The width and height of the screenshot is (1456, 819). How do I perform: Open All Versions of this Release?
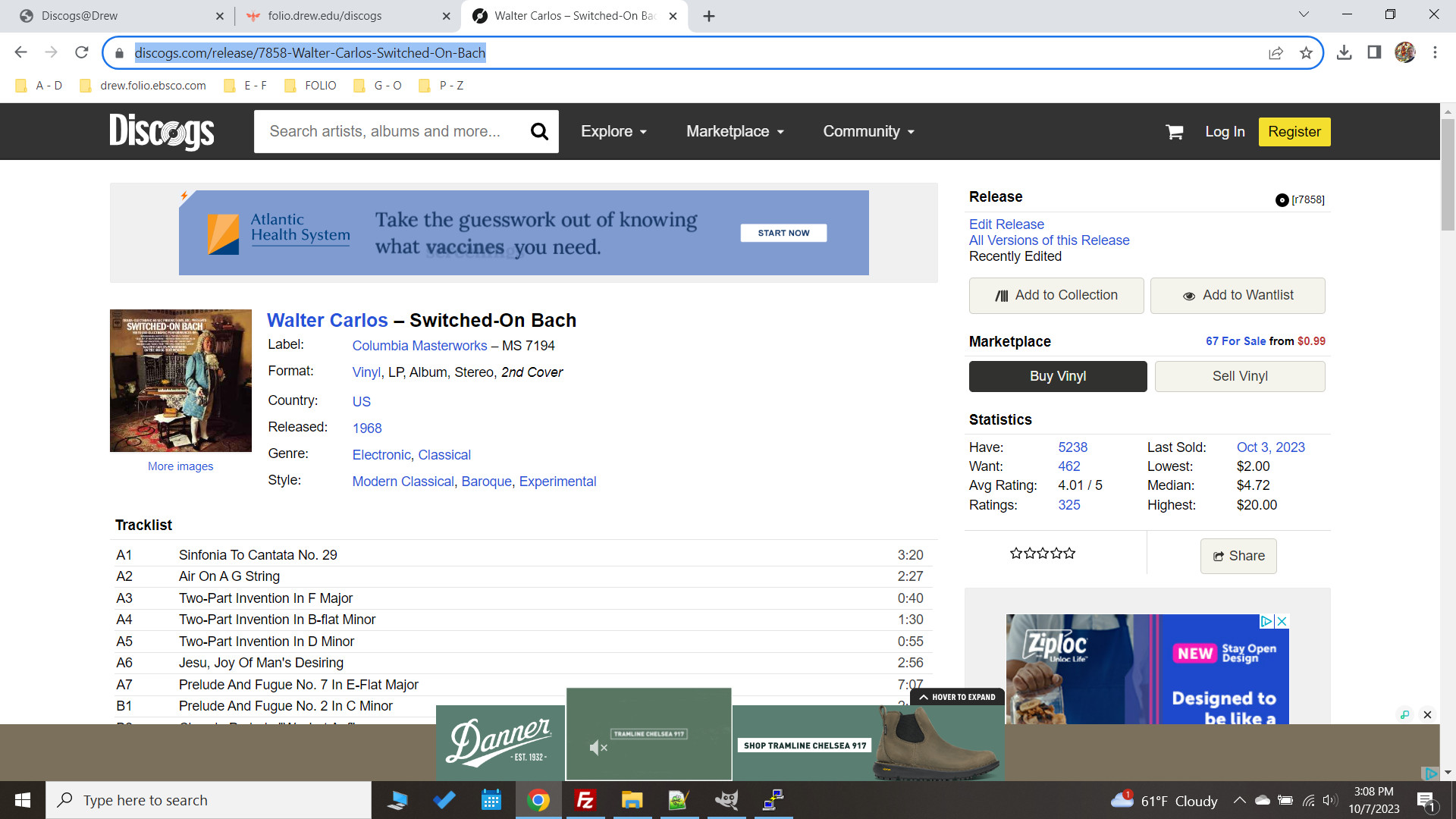point(1049,240)
